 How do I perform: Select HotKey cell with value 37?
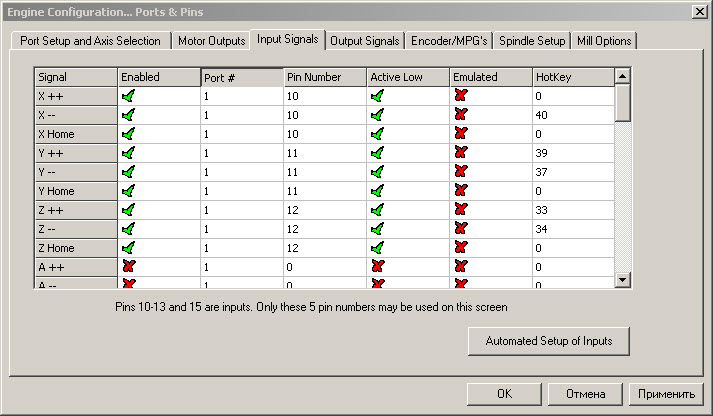(x=573, y=172)
